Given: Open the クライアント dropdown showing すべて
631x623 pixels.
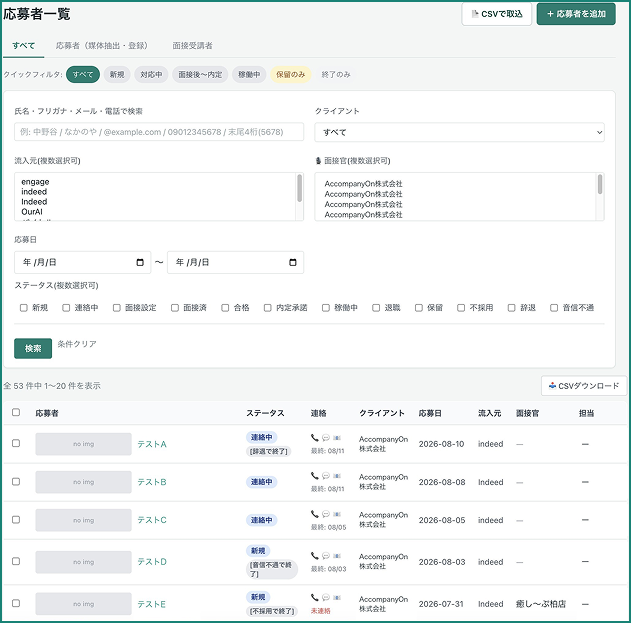Looking at the screenshot, I should 460,132.
